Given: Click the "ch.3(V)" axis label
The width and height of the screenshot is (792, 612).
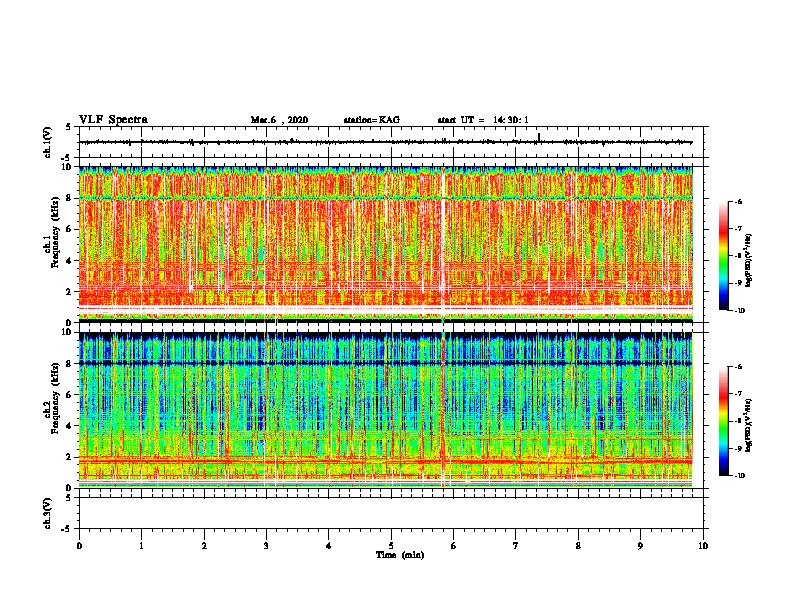Looking at the screenshot, I should (48, 513).
